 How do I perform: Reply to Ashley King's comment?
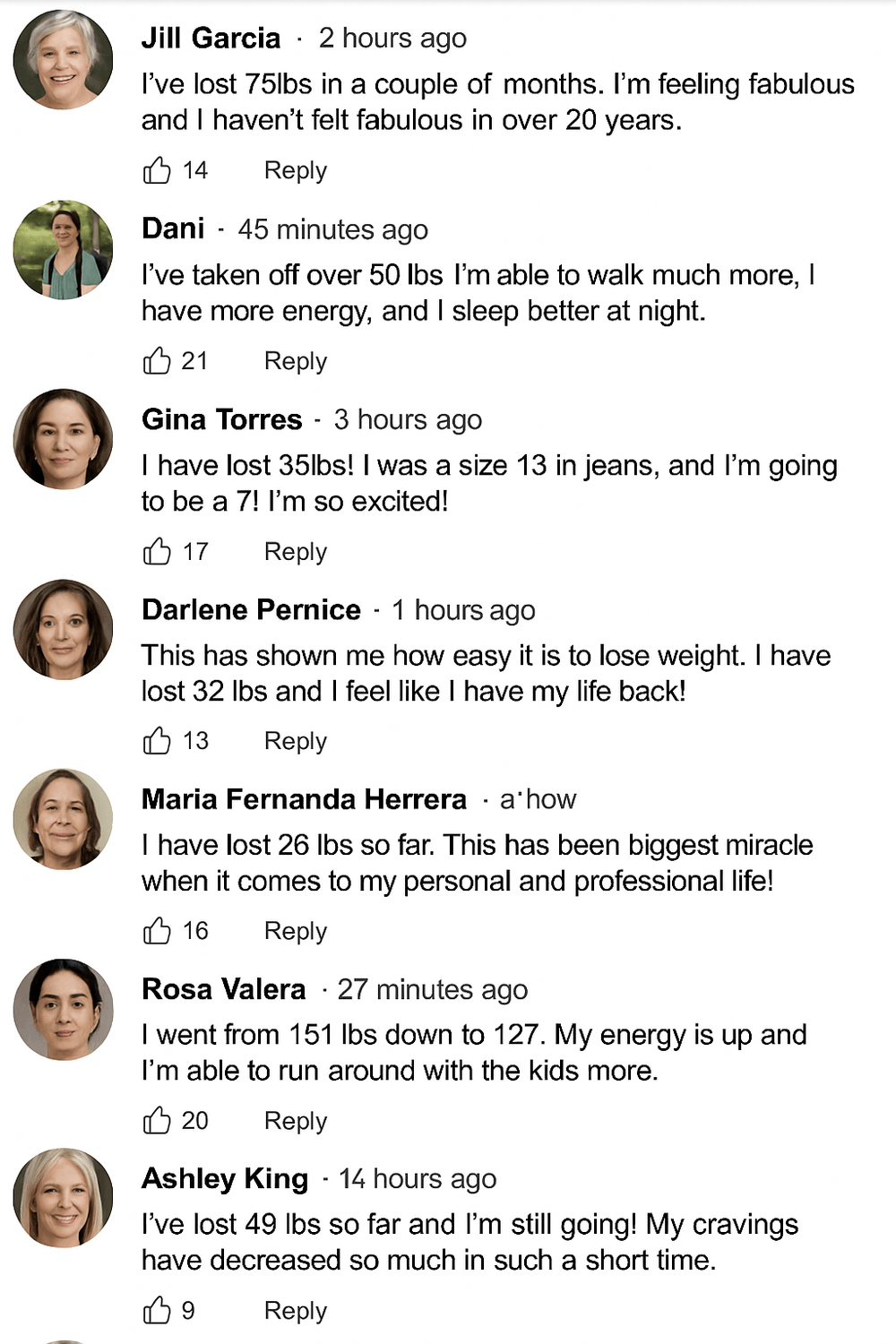click(296, 1311)
